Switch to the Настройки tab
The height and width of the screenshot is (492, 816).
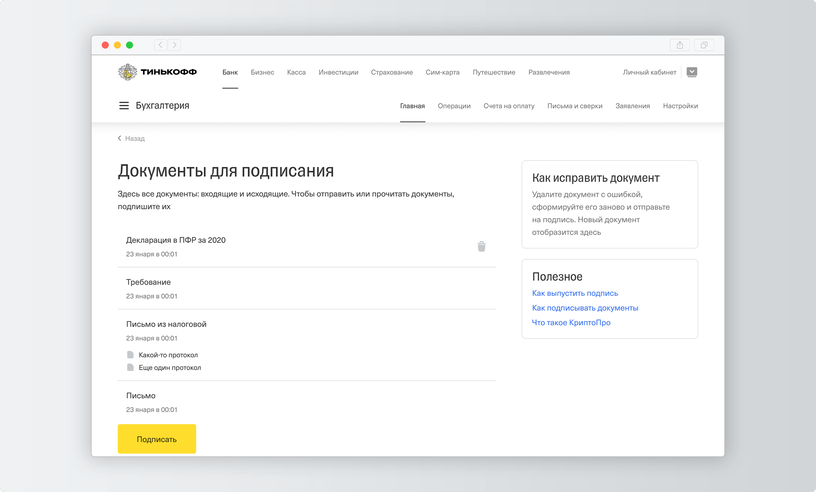click(680, 106)
